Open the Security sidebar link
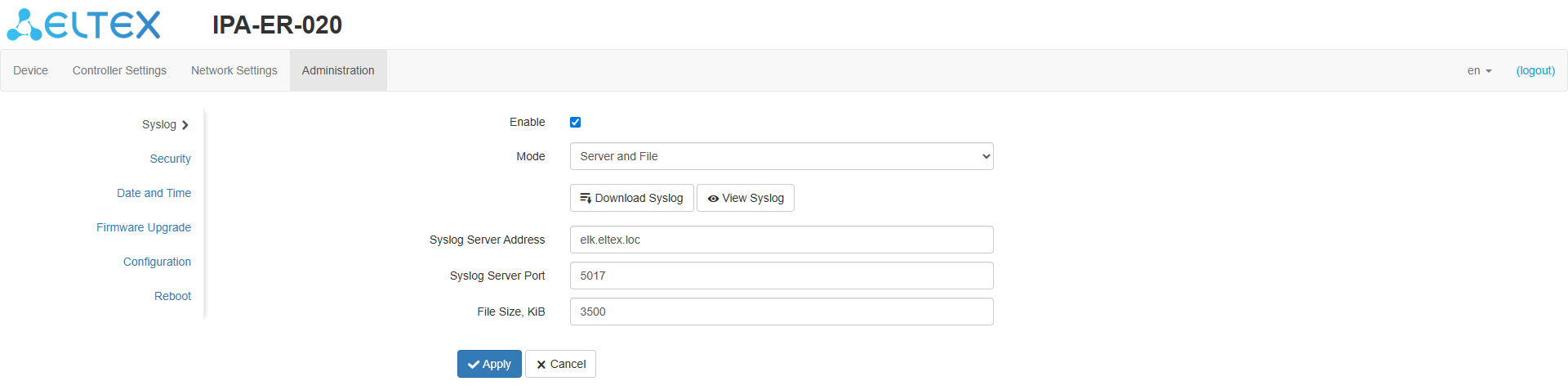The width and height of the screenshot is (1568, 390). tap(170, 159)
